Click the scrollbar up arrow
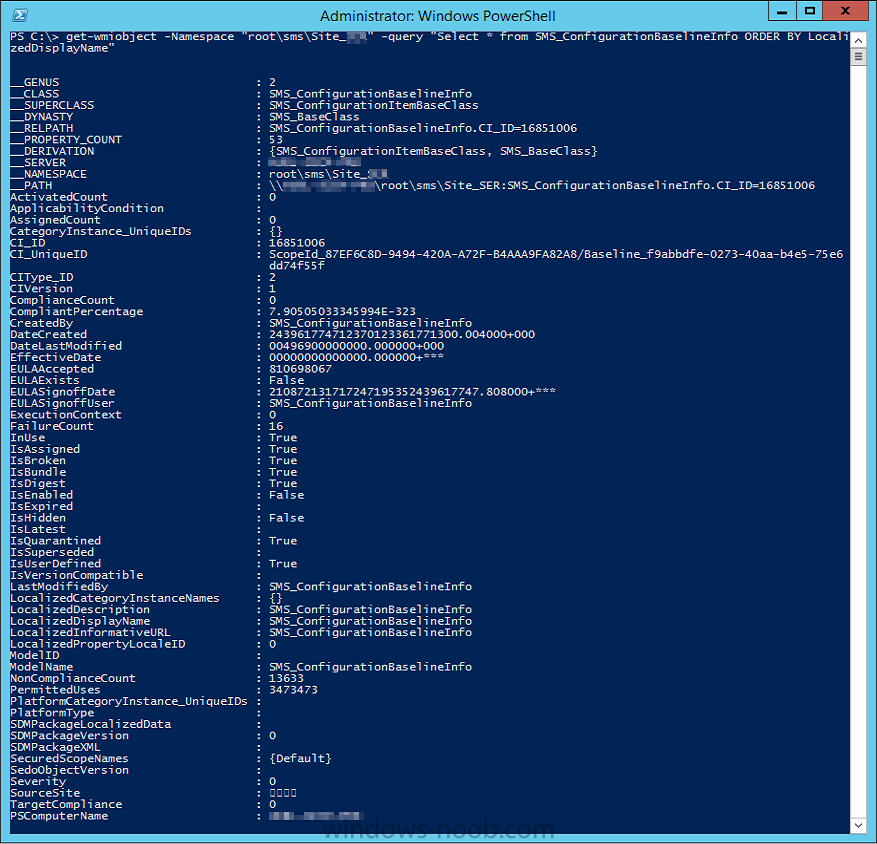The height and width of the screenshot is (844, 877). point(858,40)
